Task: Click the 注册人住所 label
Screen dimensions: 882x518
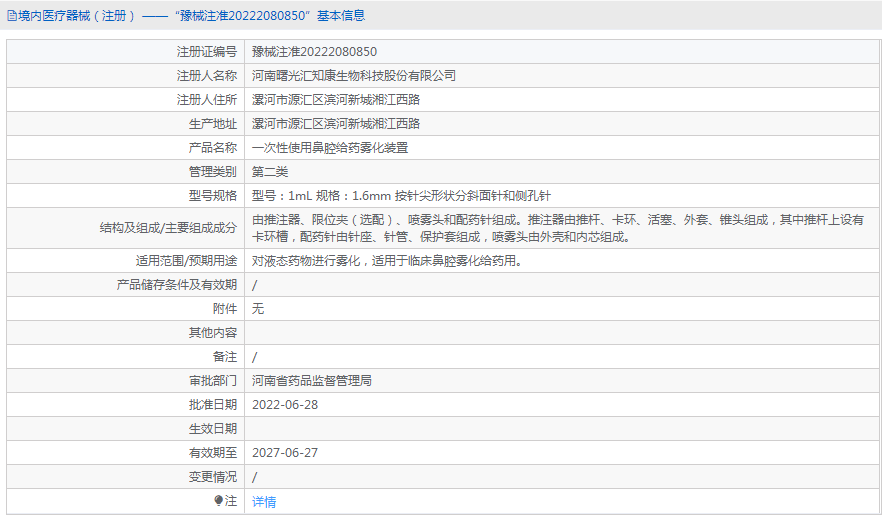Action: 207,100
